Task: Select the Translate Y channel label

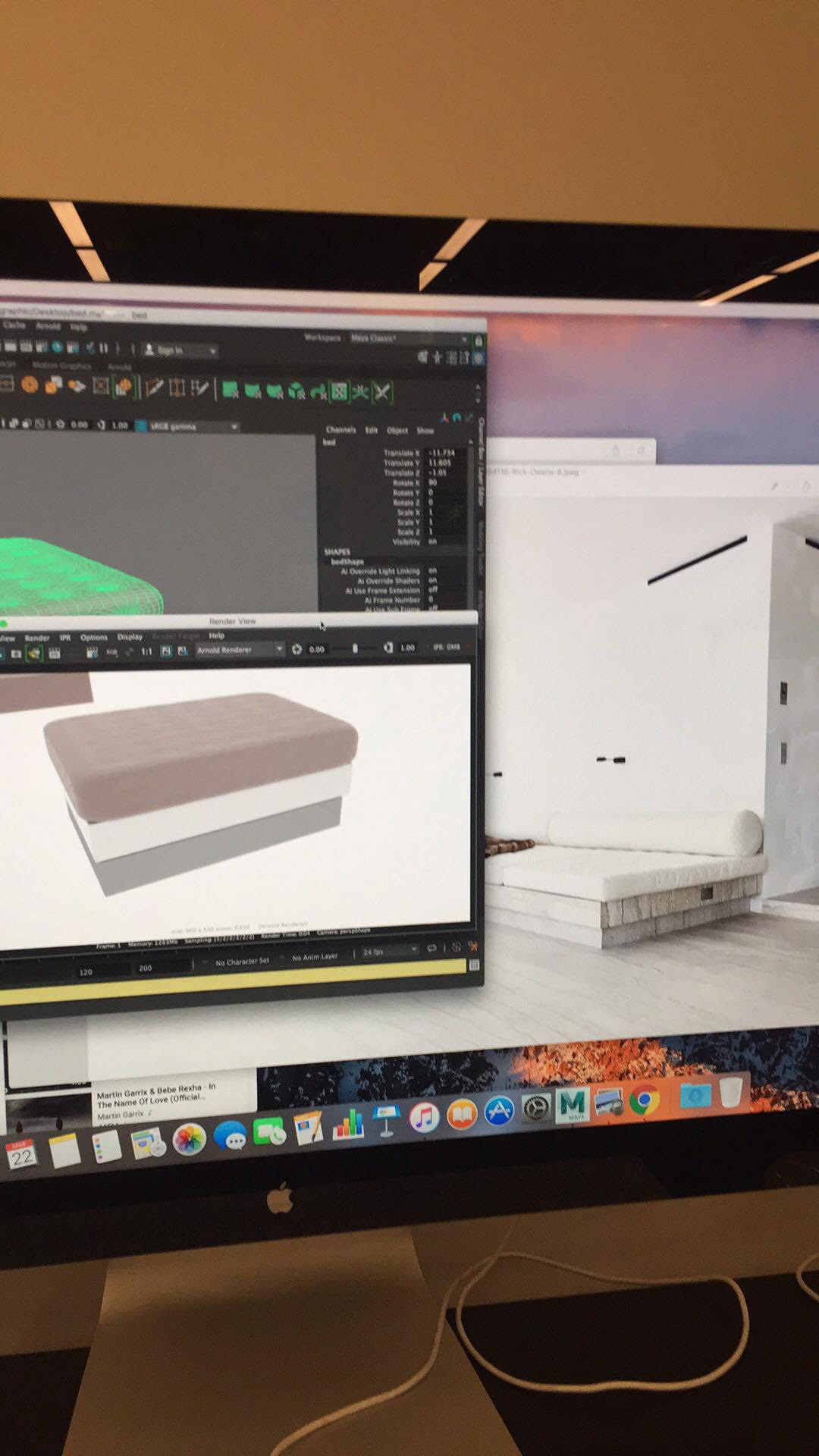Action: click(x=401, y=463)
